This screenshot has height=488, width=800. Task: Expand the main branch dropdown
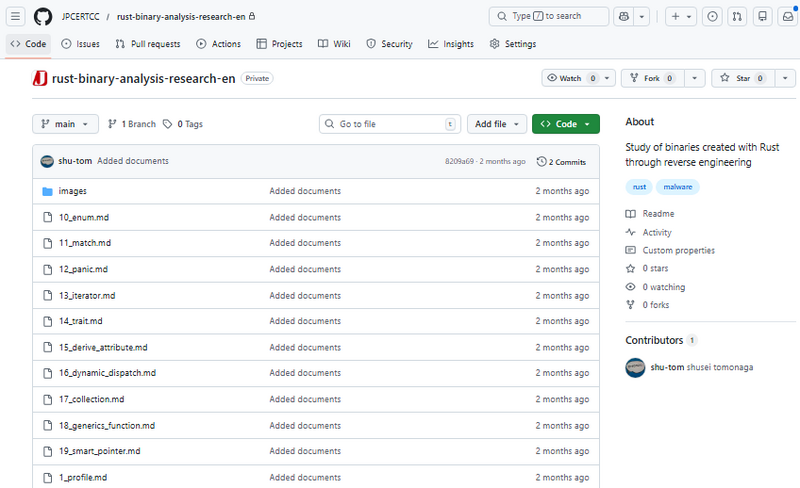pos(65,124)
